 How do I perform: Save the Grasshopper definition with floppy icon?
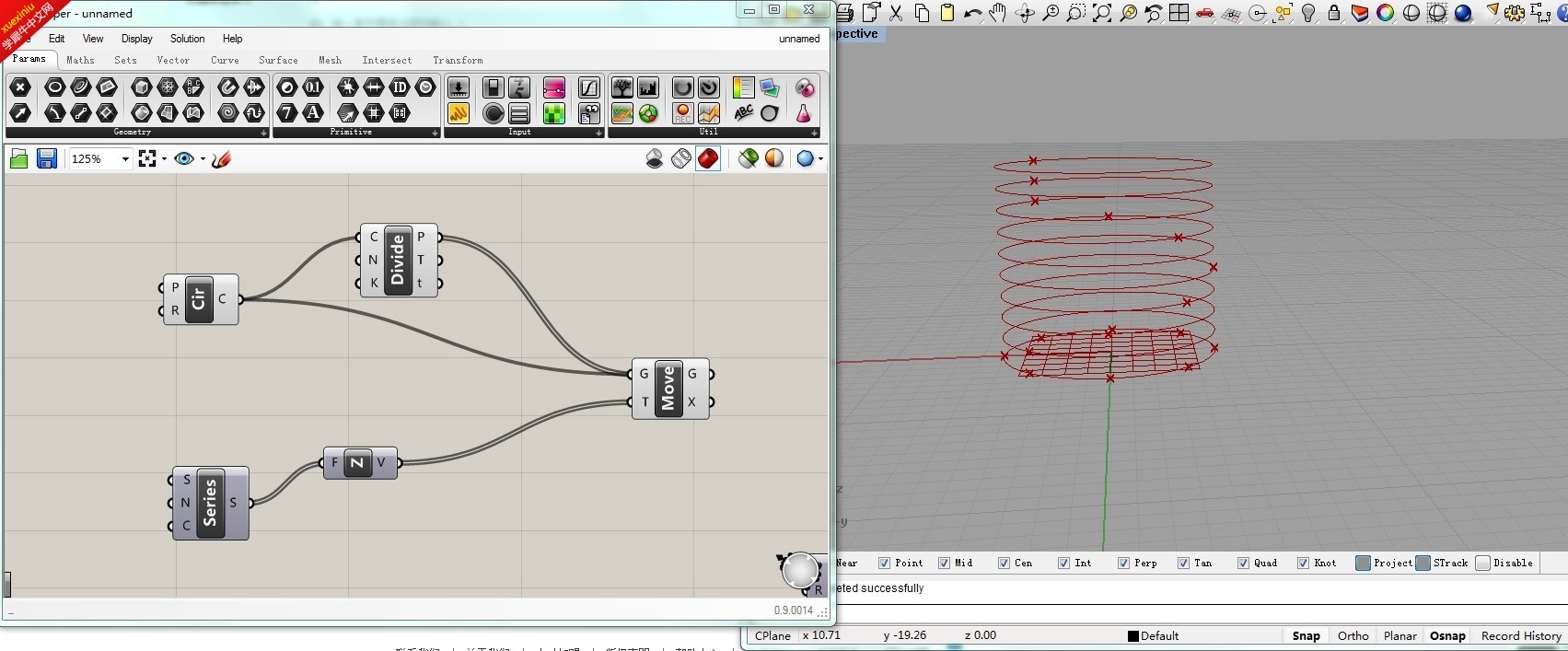click(47, 159)
